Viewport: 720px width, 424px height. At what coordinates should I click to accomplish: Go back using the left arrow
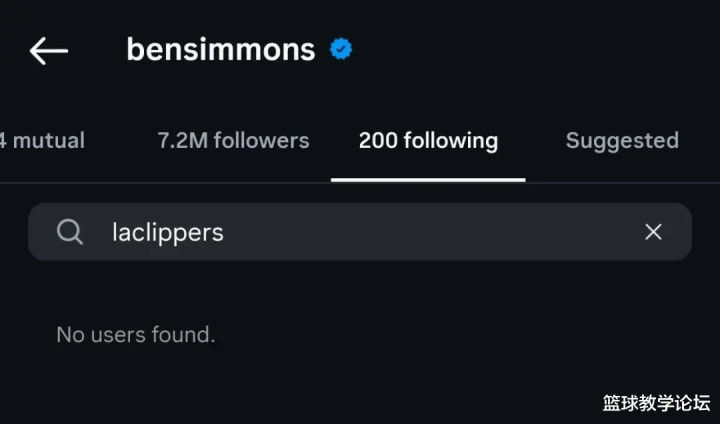point(49,51)
